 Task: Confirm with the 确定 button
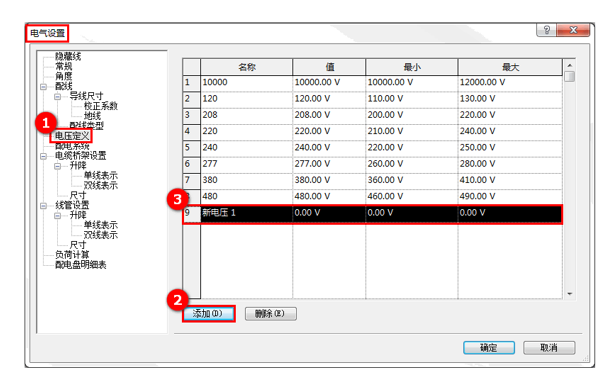point(489,348)
